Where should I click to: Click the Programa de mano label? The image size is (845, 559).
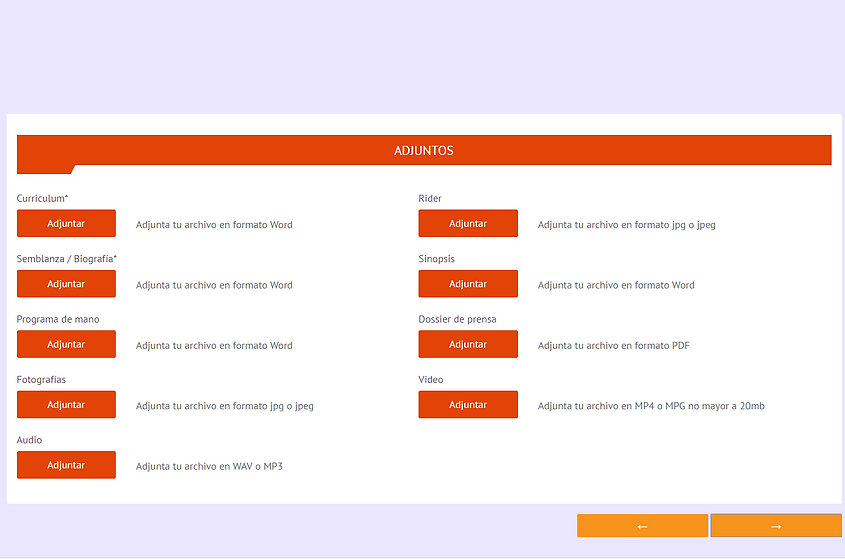click(x=58, y=319)
